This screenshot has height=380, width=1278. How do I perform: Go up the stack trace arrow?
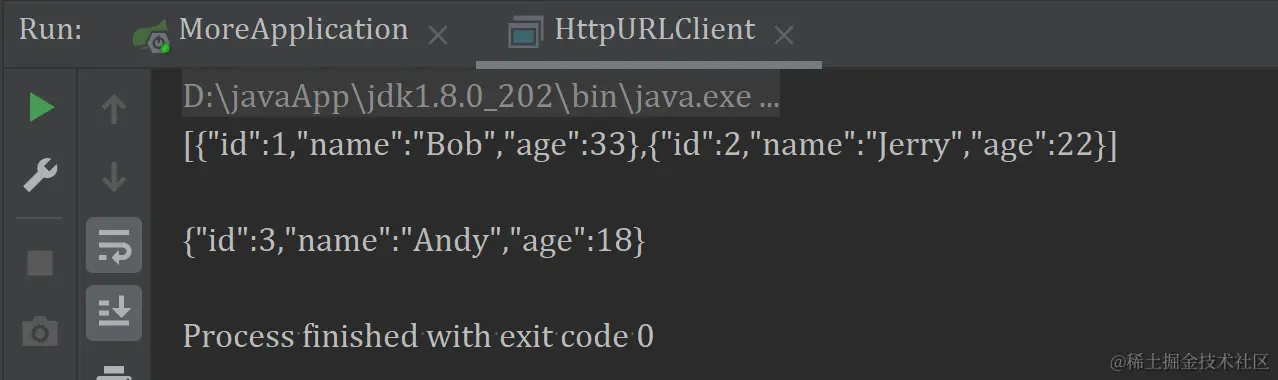(x=114, y=108)
